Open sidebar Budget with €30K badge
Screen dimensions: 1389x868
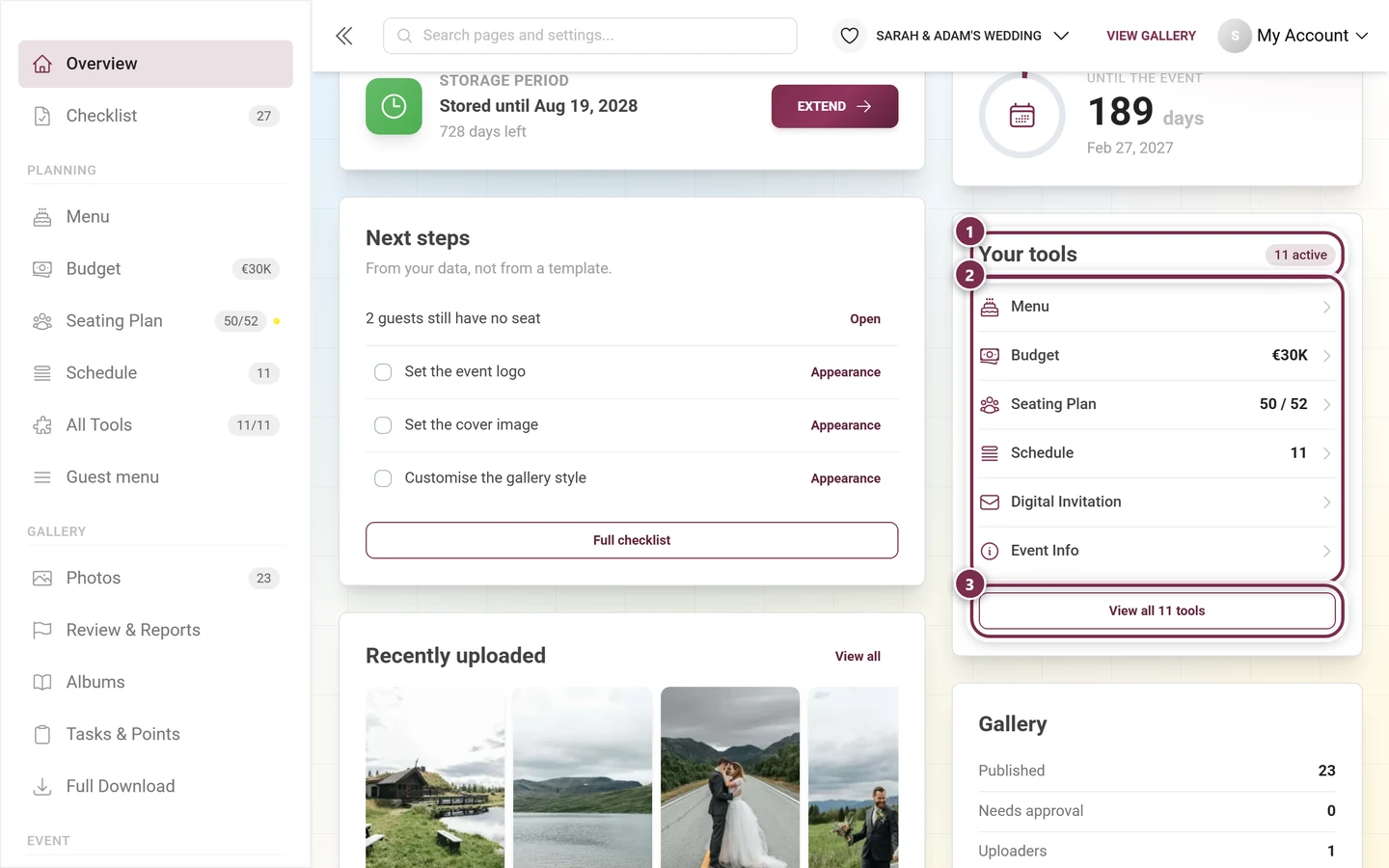point(155,269)
